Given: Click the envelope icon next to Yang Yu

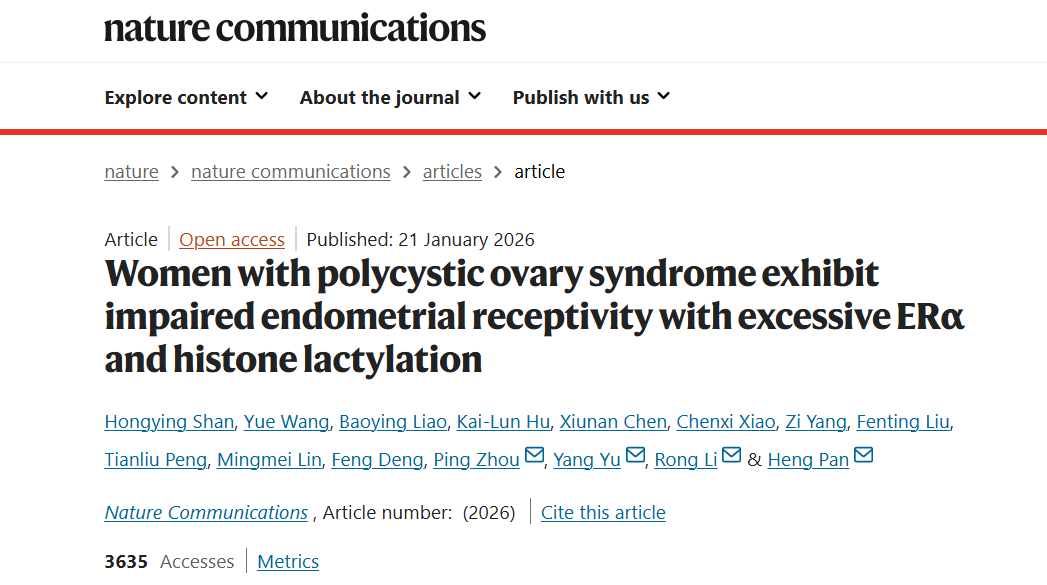Looking at the screenshot, I should (635, 457).
